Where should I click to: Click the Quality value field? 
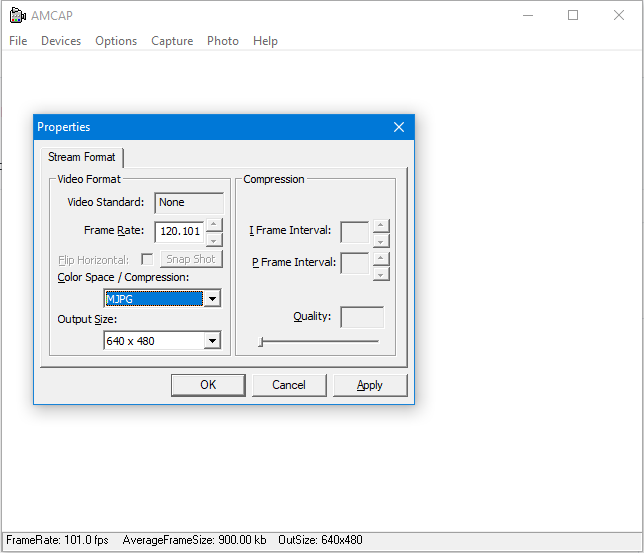tap(362, 317)
